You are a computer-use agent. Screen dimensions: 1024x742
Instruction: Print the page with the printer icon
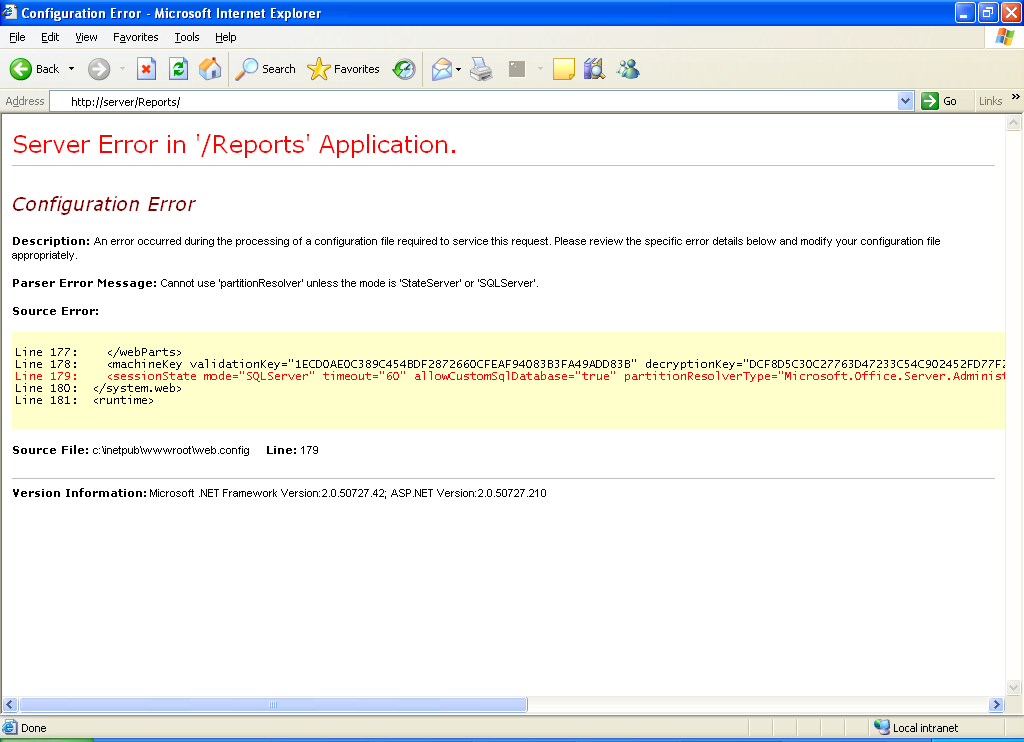481,69
